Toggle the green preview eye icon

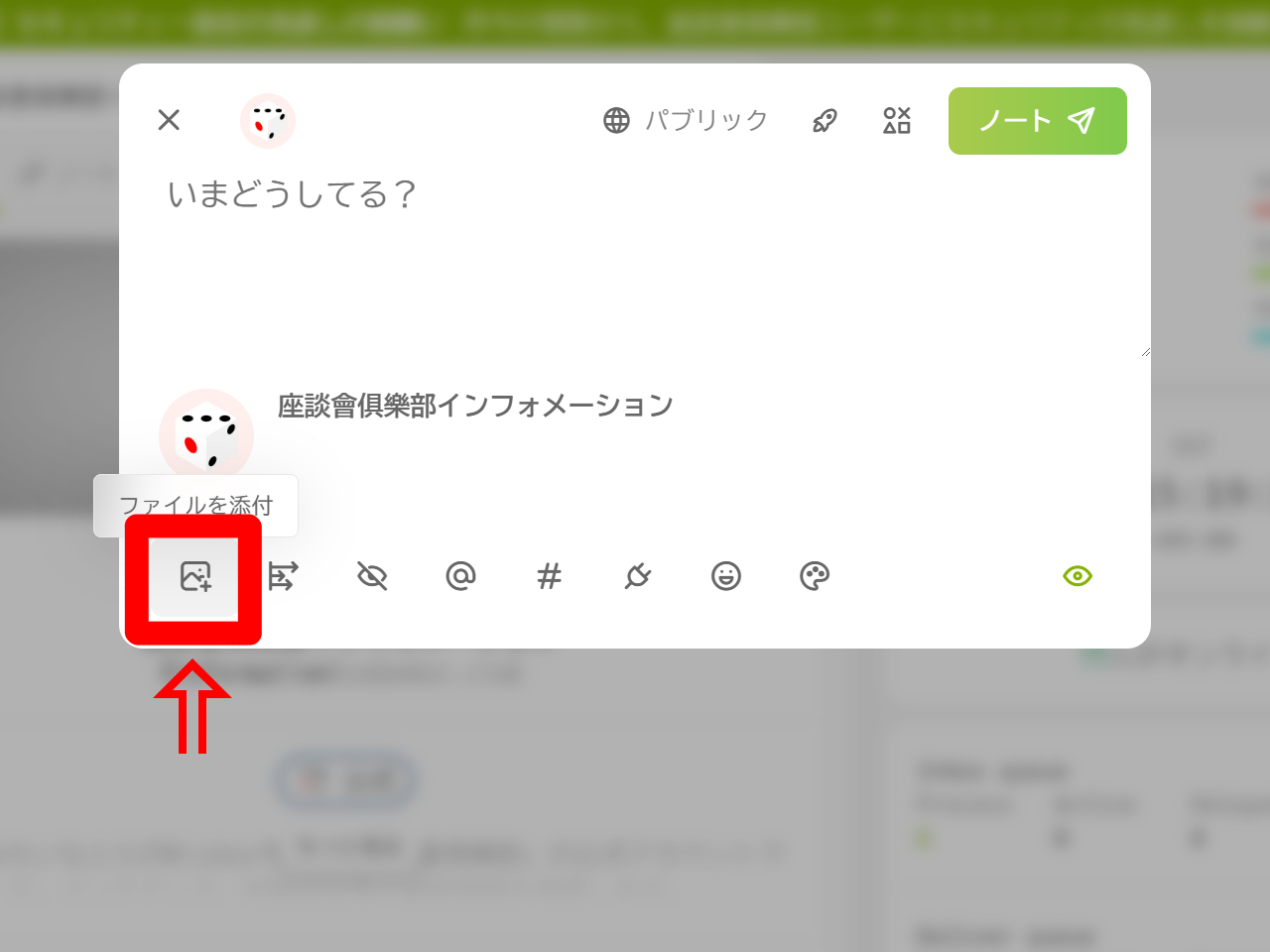point(1078,576)
